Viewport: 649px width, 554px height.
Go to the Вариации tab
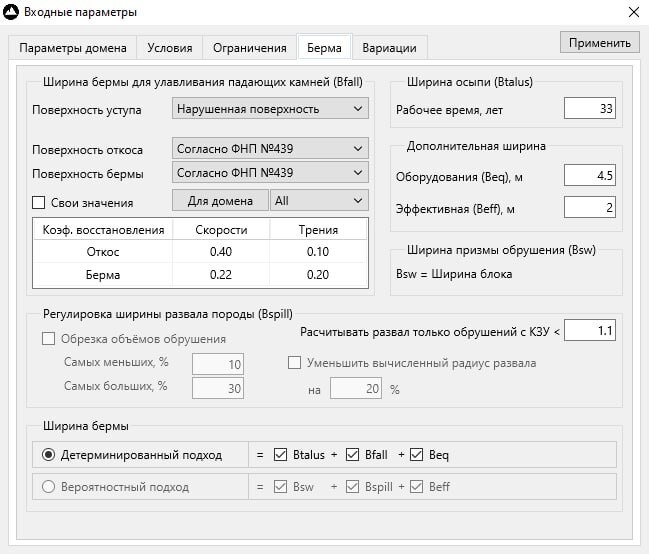389,48
